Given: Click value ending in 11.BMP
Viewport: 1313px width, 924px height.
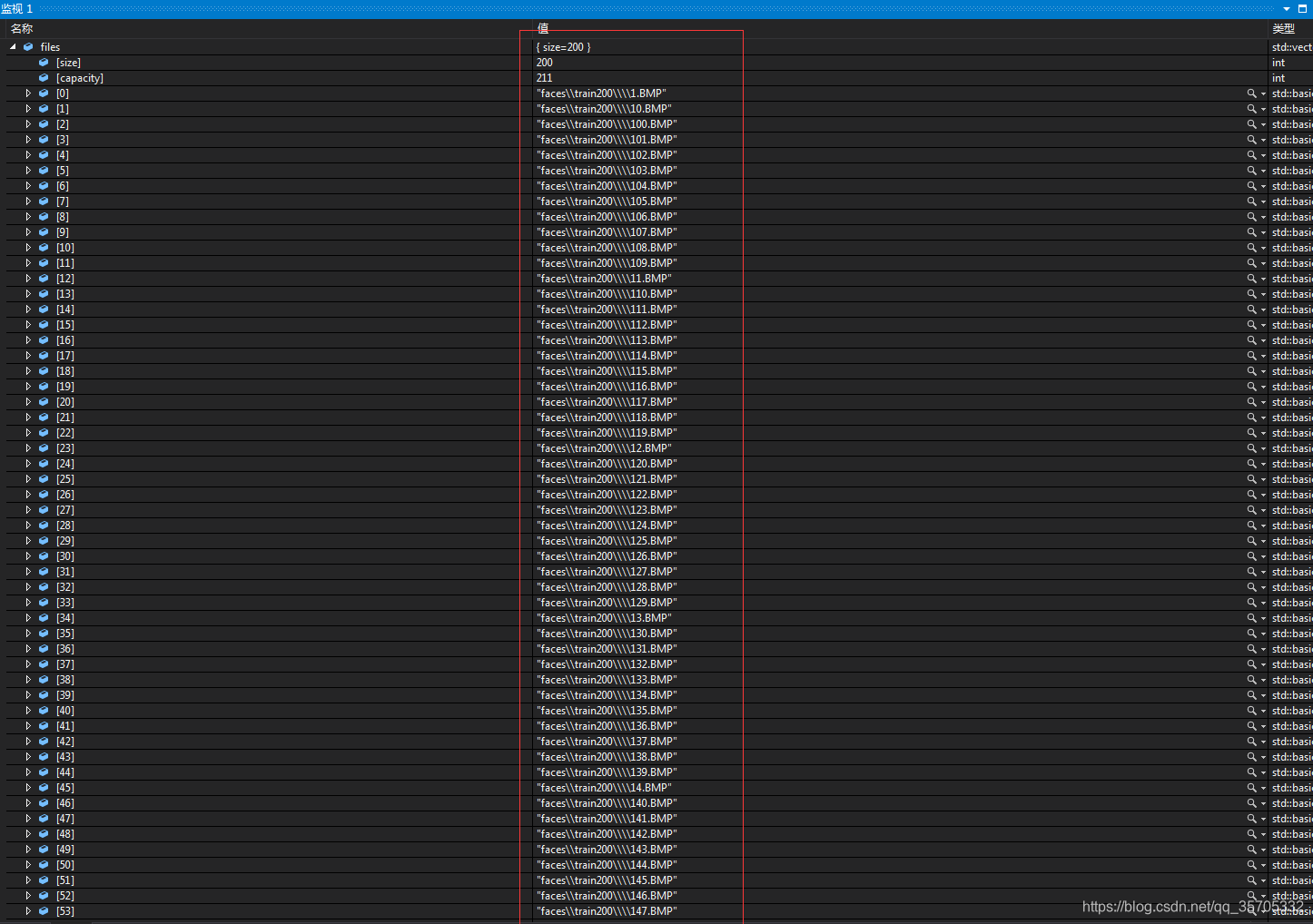Looking at the screenshot, I should tap(604, 279).
